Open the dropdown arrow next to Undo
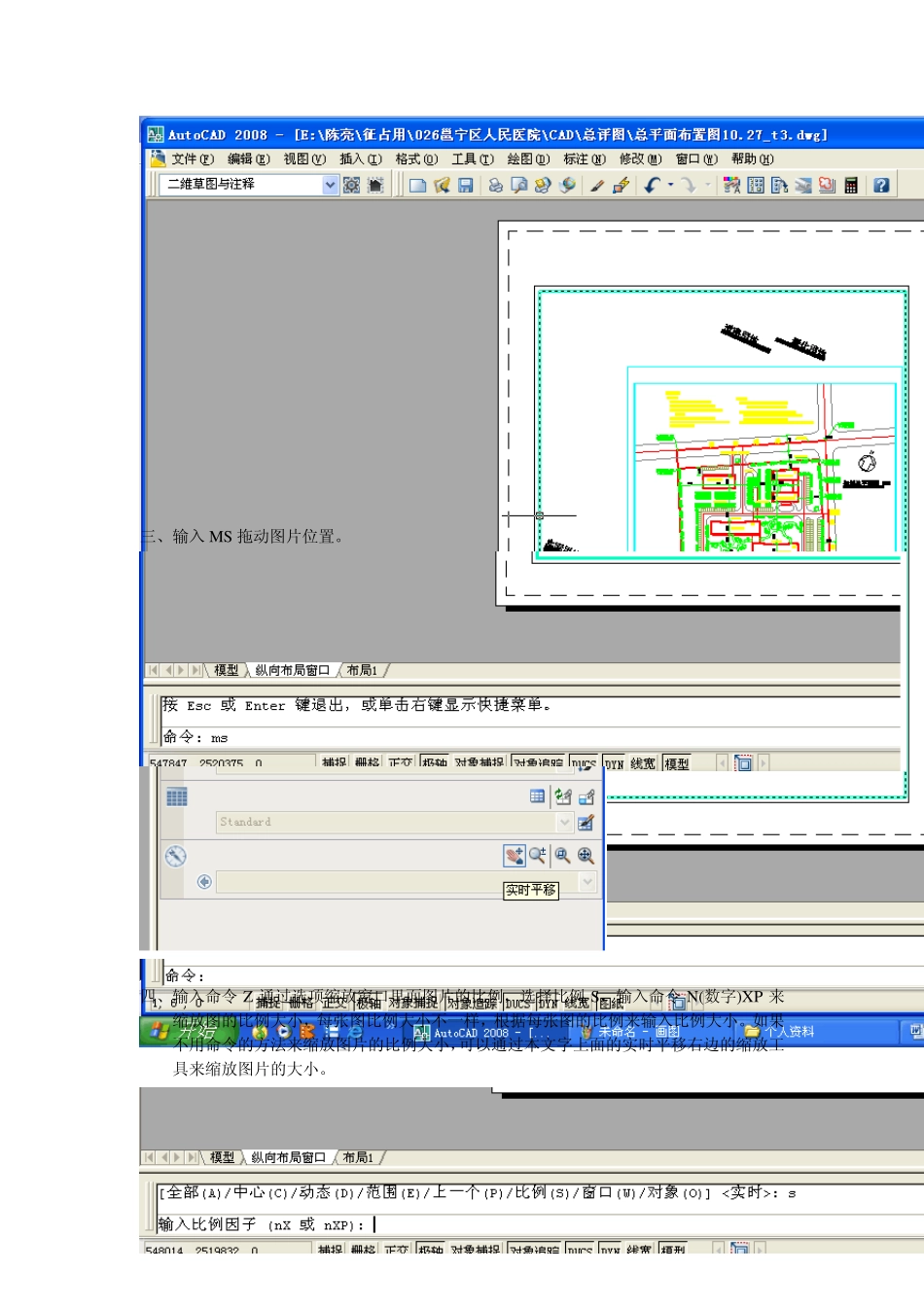Viewport: 924px width, 1307px height. pos(670,185)
